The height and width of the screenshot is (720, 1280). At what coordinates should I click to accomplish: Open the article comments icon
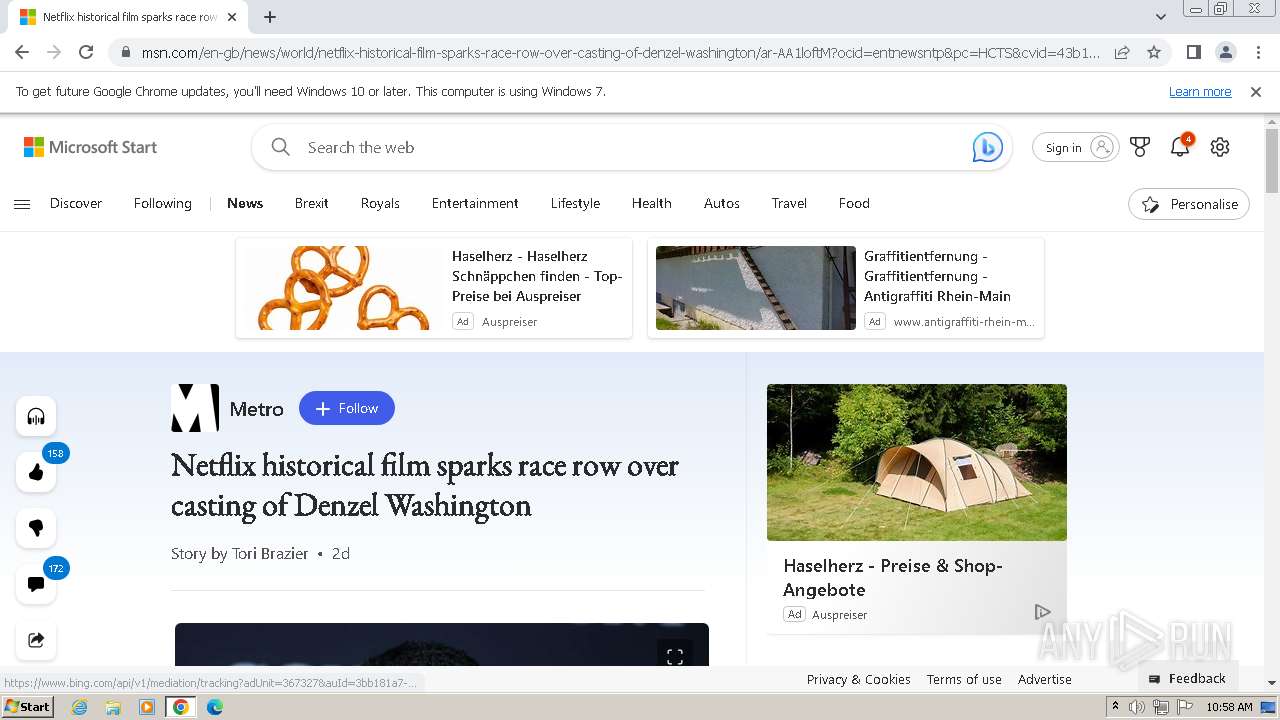(36, 584)
